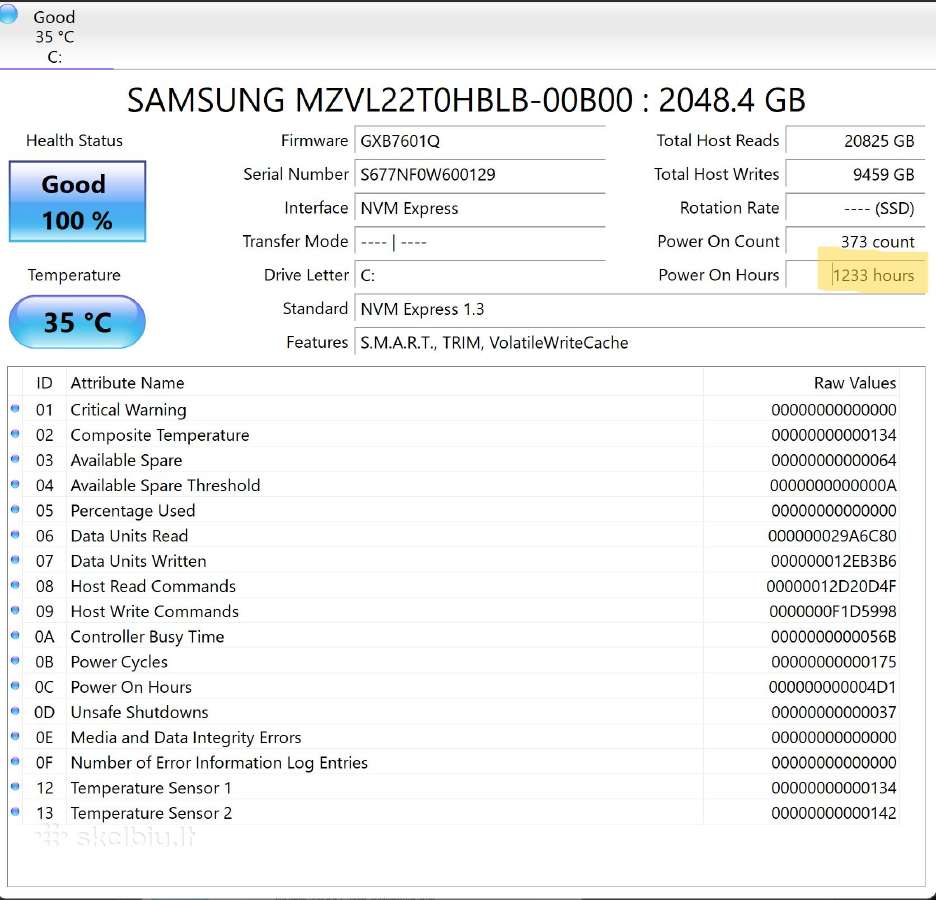Click status dot beside Critical Warning
The height and width of the screenshot is (900, 936).
click(16, 409)
